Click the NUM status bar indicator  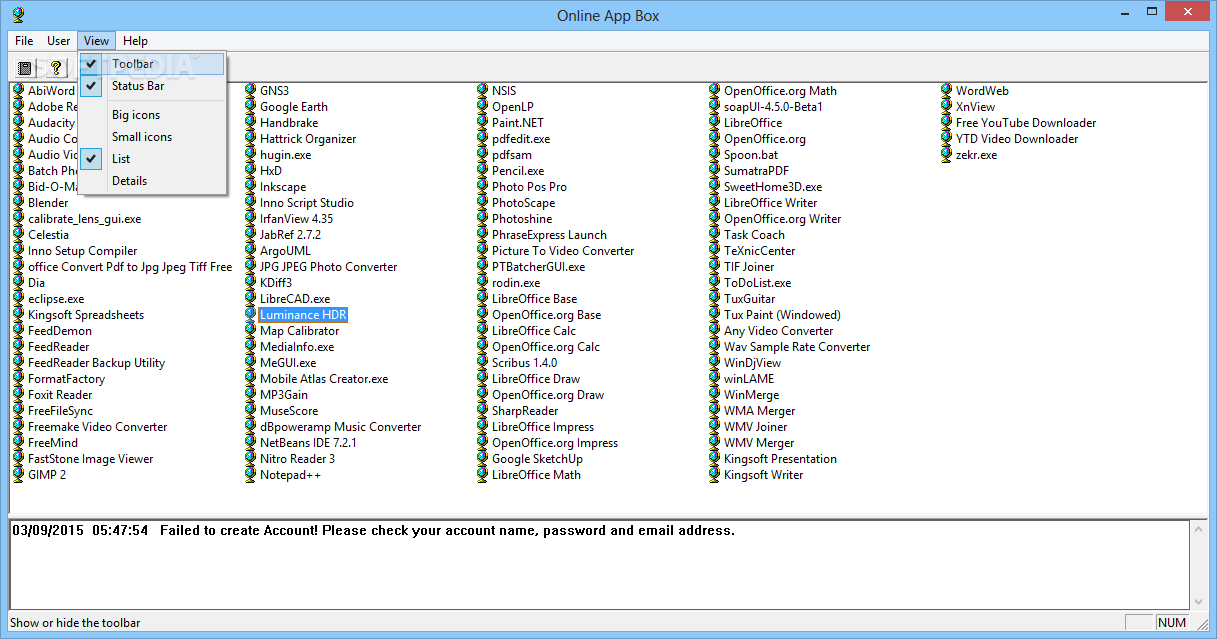pos(1172,622)
